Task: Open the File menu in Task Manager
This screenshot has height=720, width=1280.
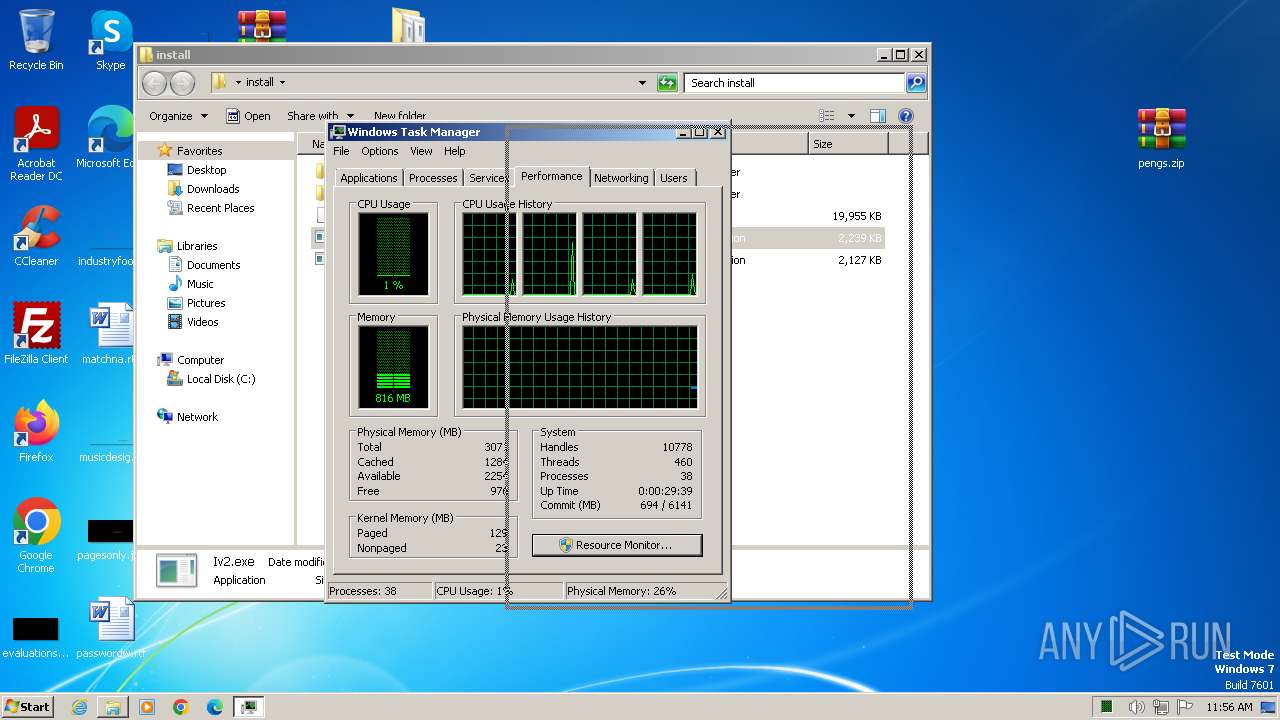Action: pyautogui.click(x=341, y=151)
